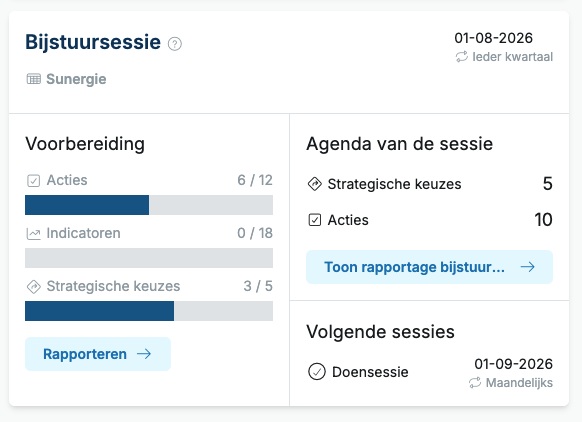Click the checkbox icon next to Voorbereiding Acties
582x422 pixels.
pyautogui.click(x=33, y=181)
